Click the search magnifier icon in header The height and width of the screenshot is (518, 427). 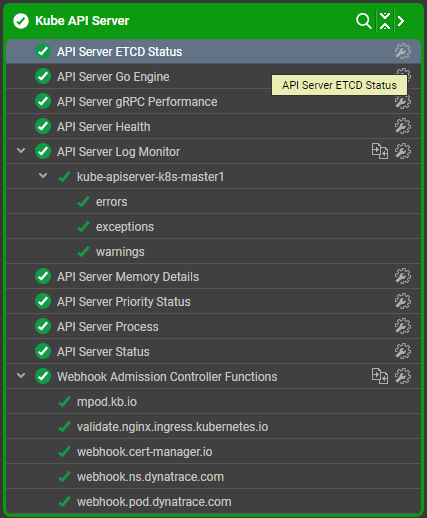pyautogui.click(x=364, y=21)
